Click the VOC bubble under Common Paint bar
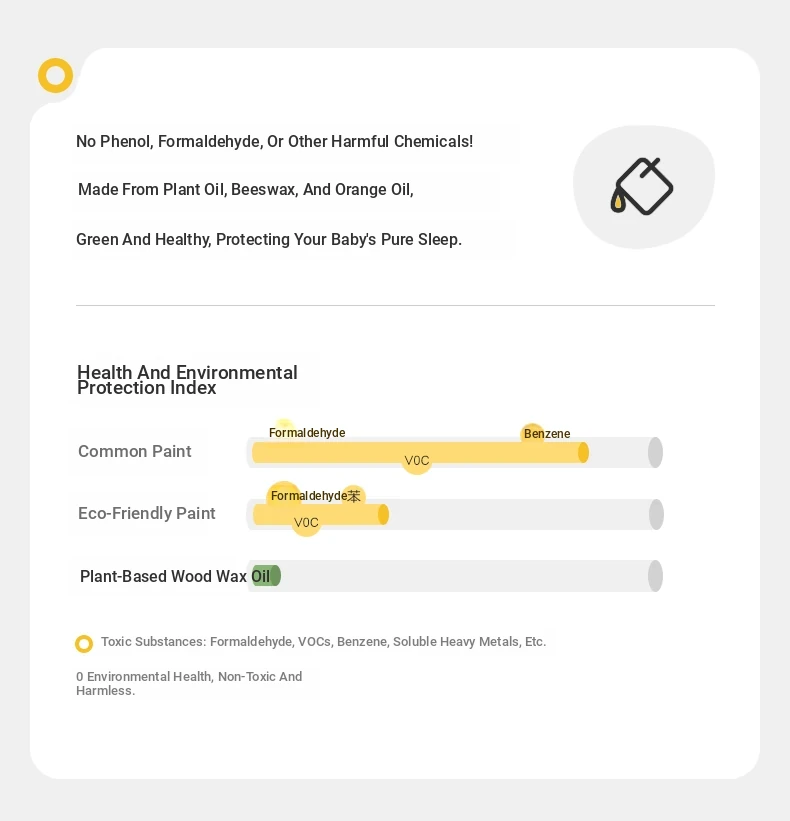 coord(417,461)
